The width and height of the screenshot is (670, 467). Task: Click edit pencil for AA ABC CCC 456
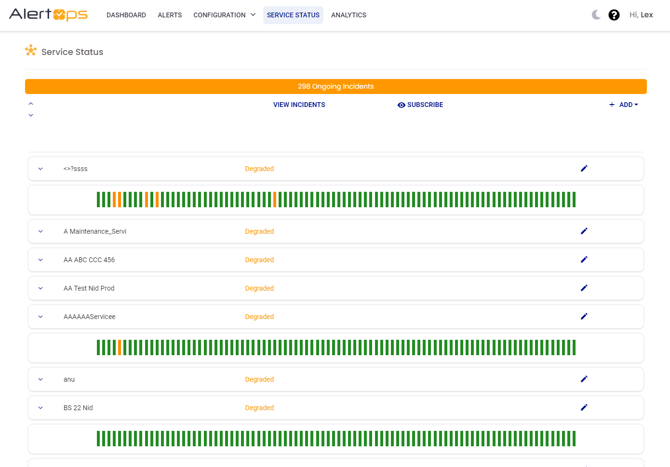[x=584, y=260]
